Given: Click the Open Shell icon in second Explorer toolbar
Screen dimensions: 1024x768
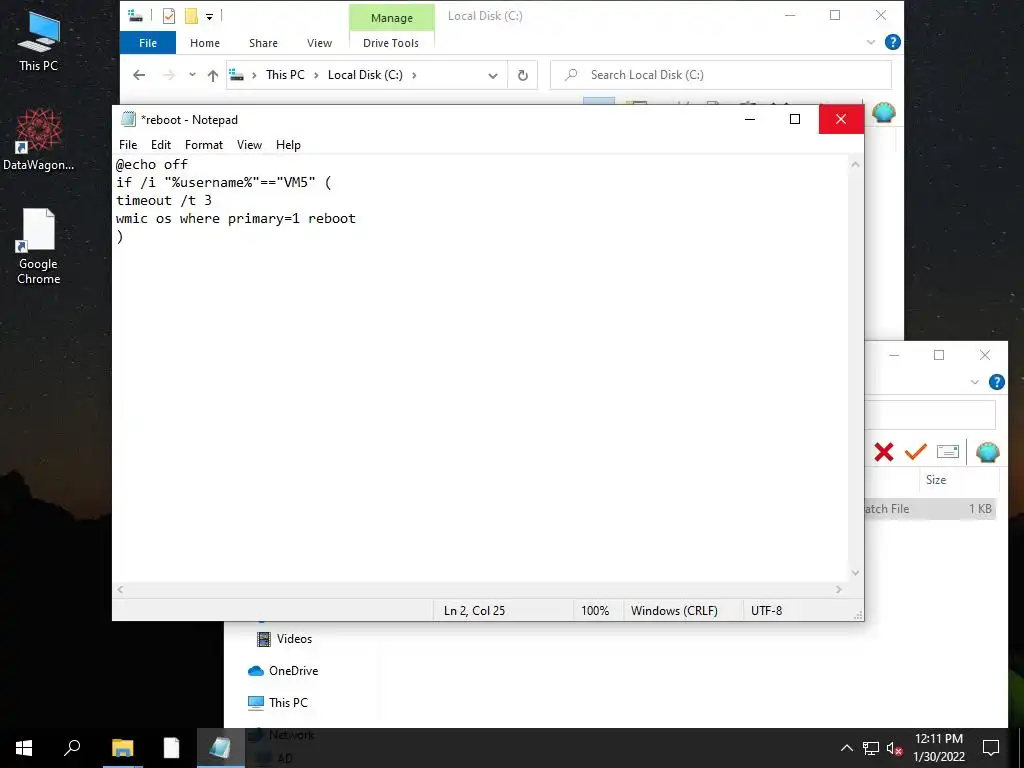Looking at the screenshot, I should 987,452.
